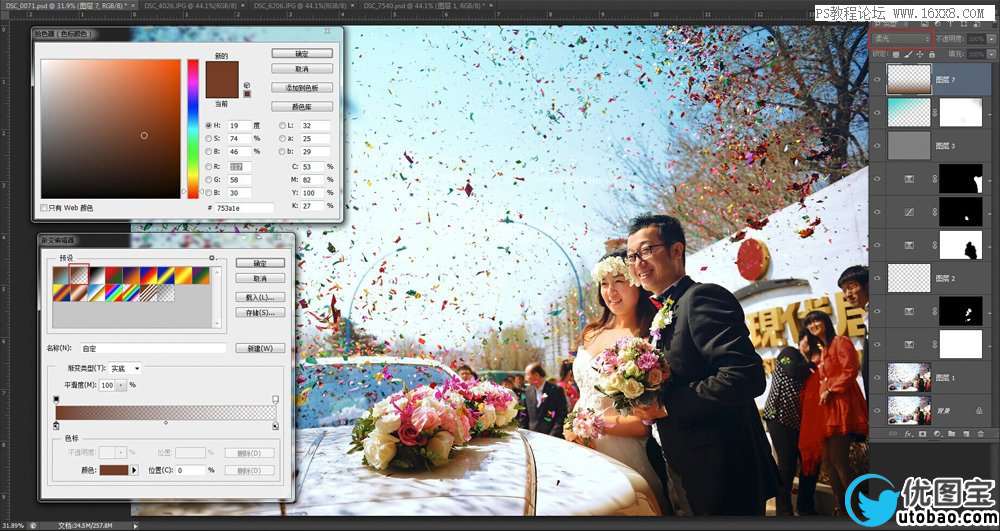The width and height of the screenshot is (1000, 531).
Task: Hide the 图层 3 layer via eye icon
Action: (x=877, y=146)
